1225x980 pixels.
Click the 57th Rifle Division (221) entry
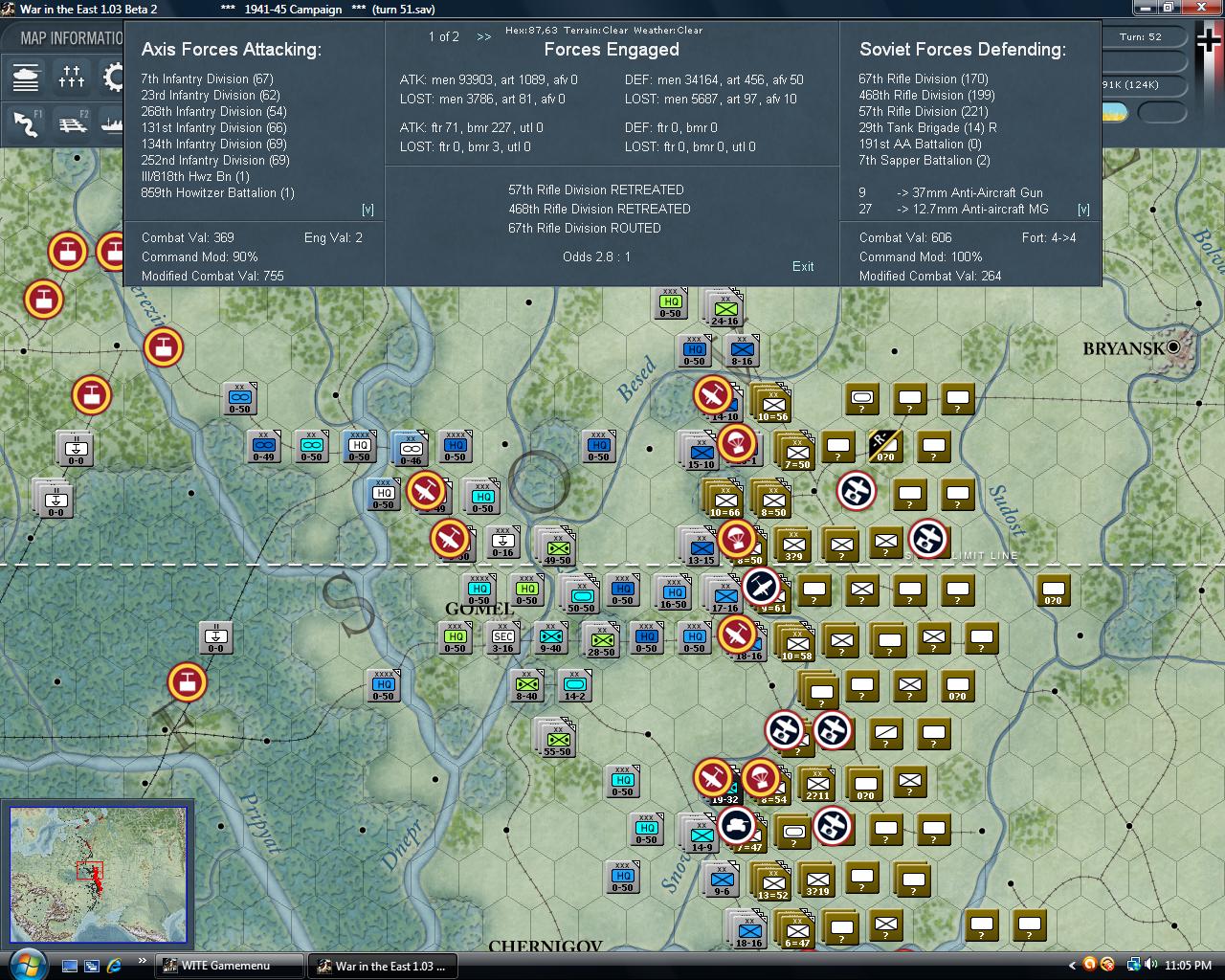click(x=924, y=111)
